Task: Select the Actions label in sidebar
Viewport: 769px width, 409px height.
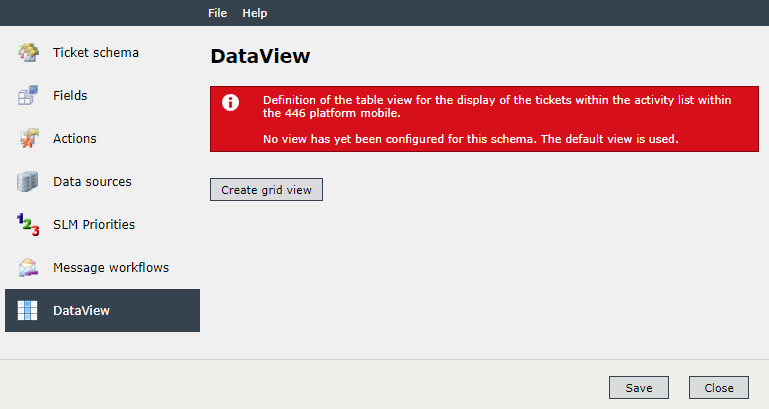Action: (75, 139)
